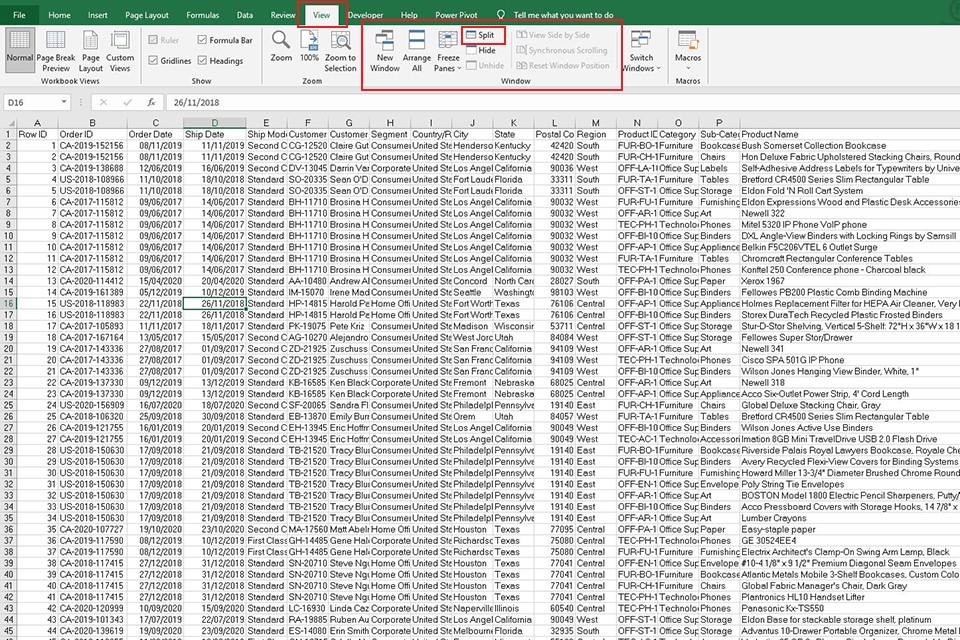The height and width of the screenshot is (640, 960).
Task: Open Custom Views dialog
Action: point(120,48)
